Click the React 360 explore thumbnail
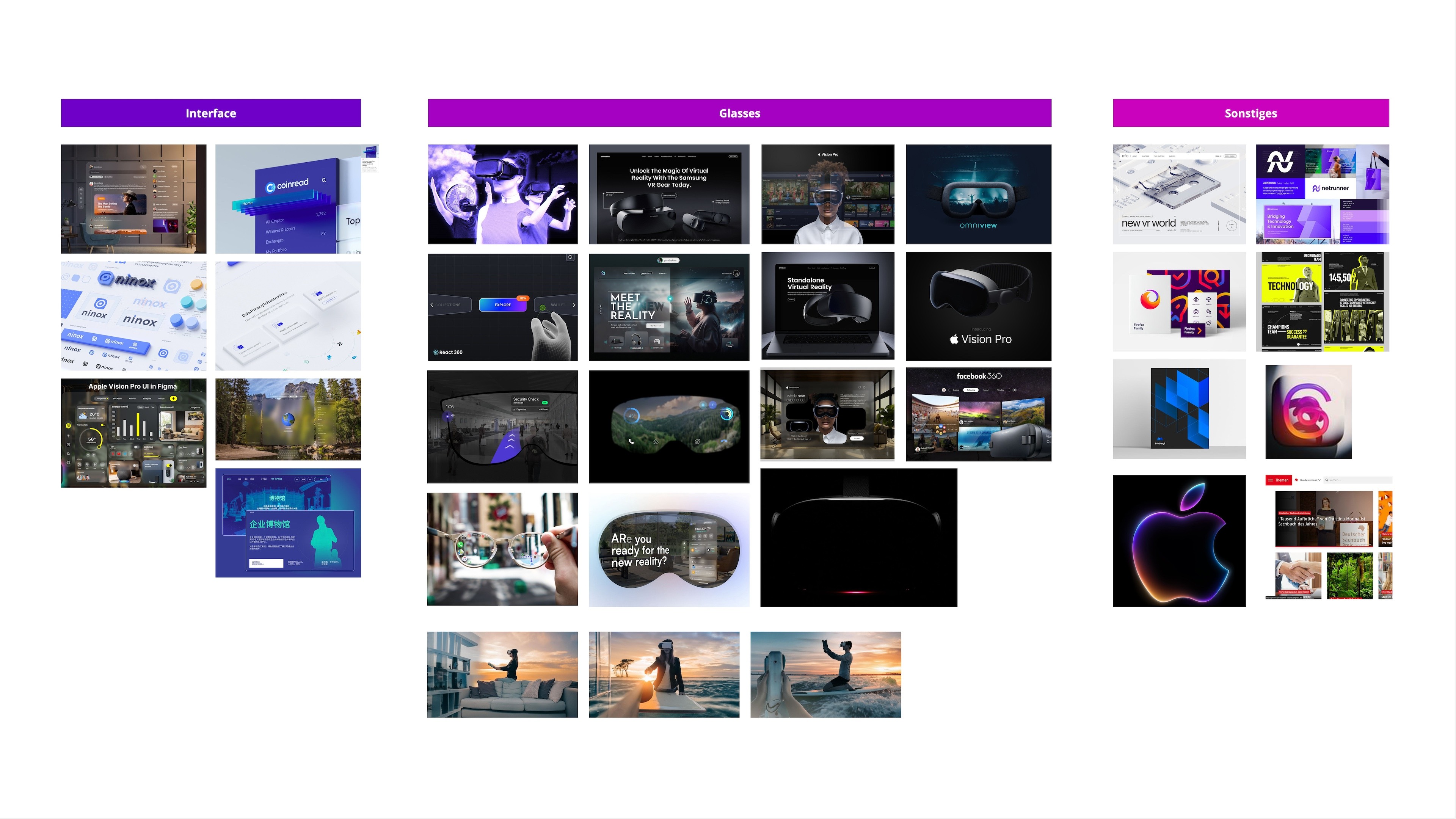The width and height of the screenshot is (1456, 819). tap(502, 306)
